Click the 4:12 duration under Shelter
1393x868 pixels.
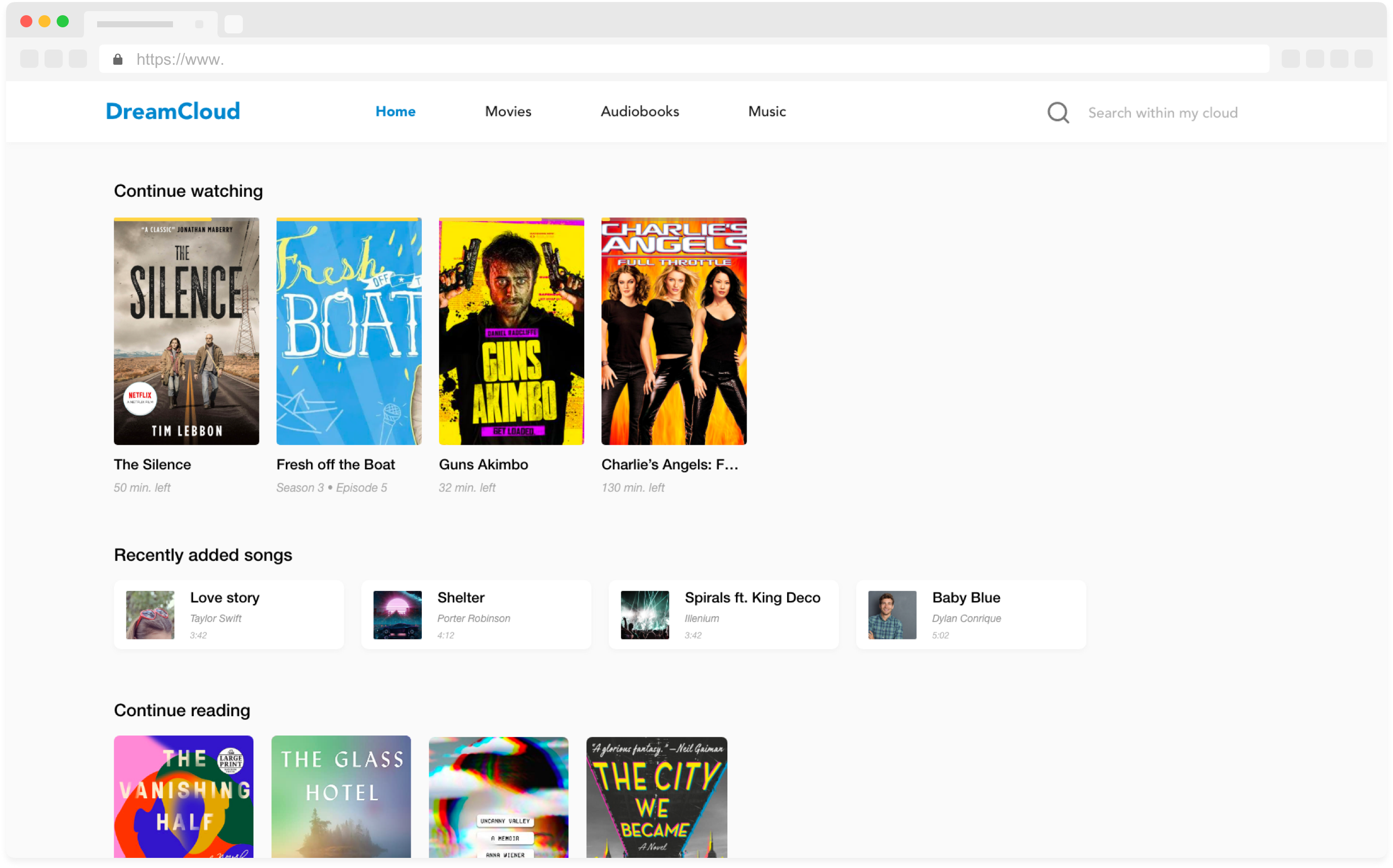click(446, 635)
